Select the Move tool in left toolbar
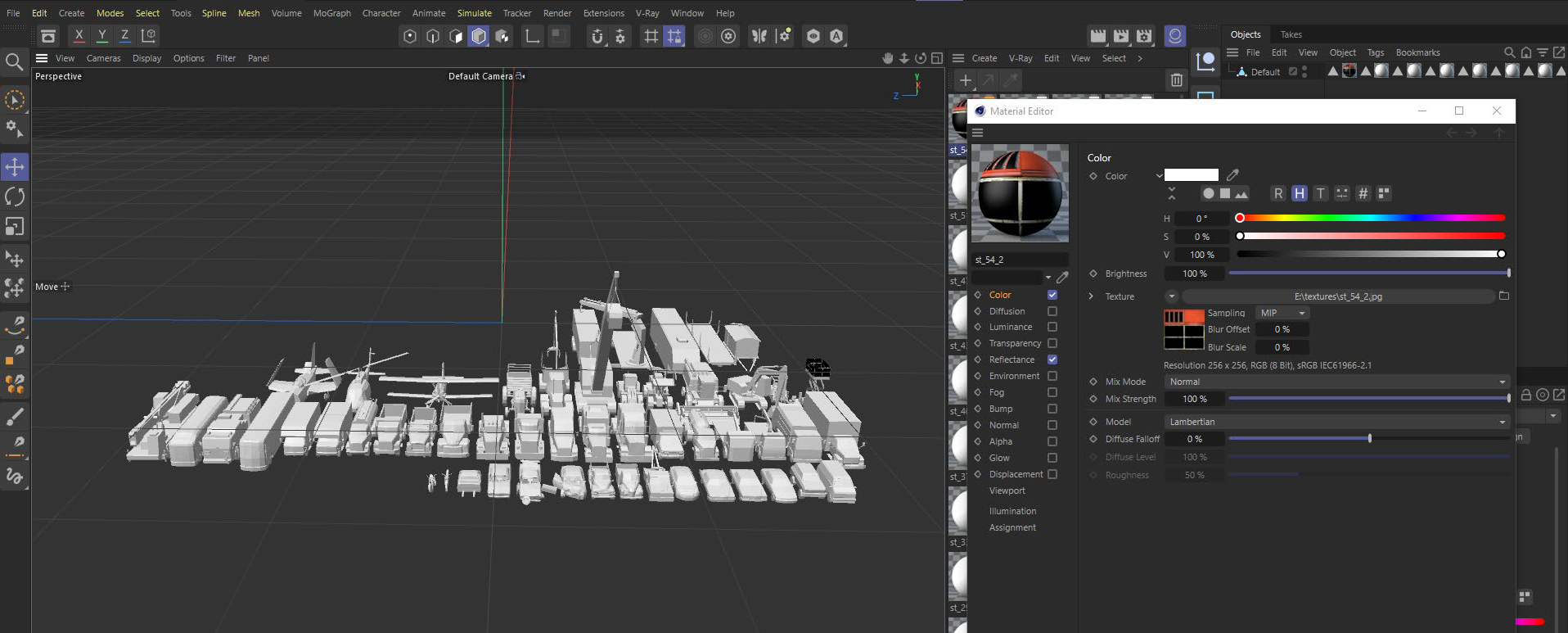1568x633 pixels. [x=15, y=167]
